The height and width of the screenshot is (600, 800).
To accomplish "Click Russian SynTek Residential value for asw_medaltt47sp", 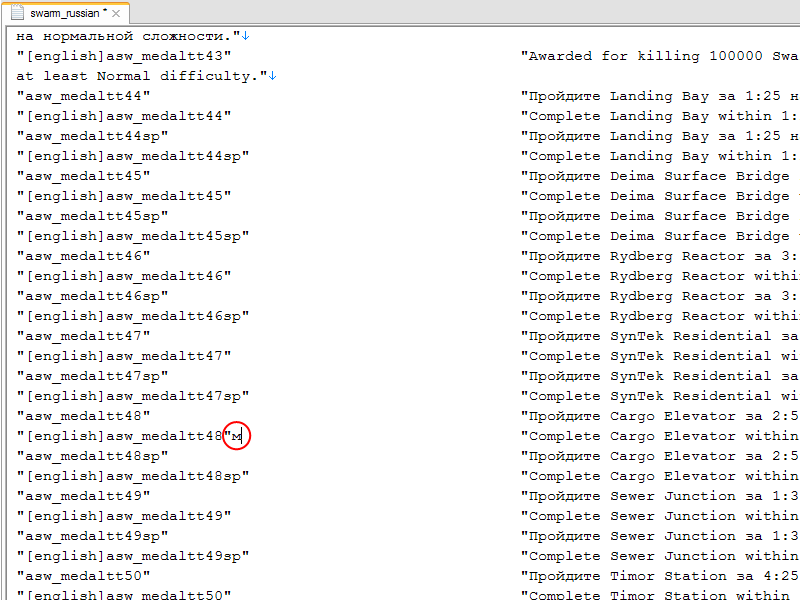I will 660,376.
